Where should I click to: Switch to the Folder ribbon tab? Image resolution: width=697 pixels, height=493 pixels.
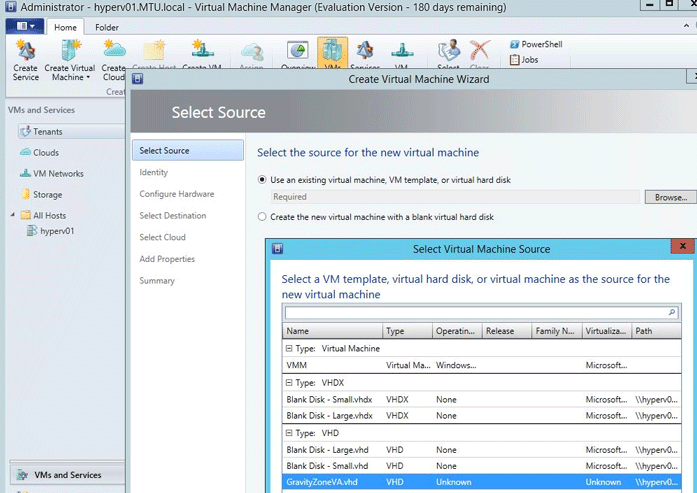click(x=107, y=27)
